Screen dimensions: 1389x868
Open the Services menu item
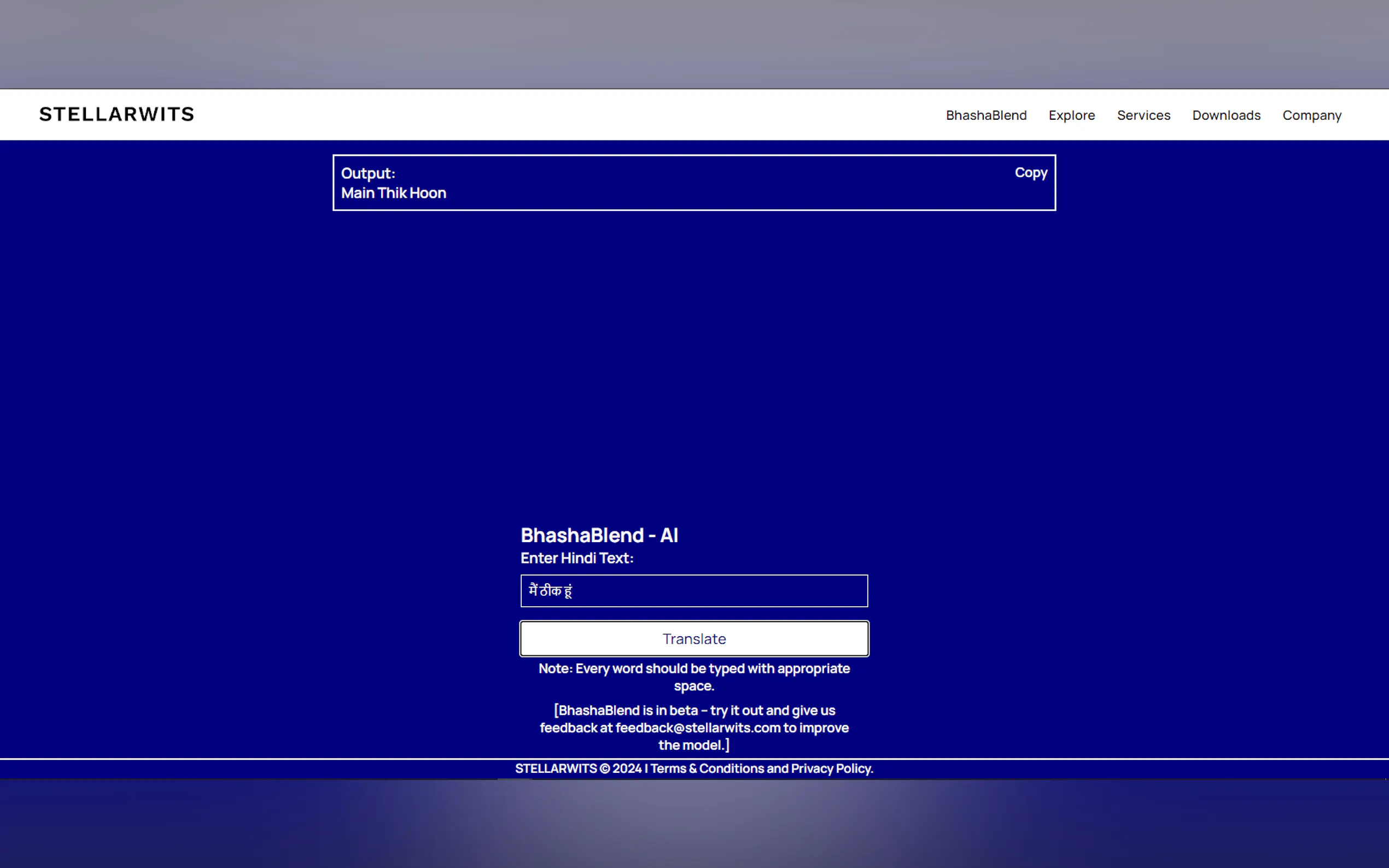point(1143,115)
